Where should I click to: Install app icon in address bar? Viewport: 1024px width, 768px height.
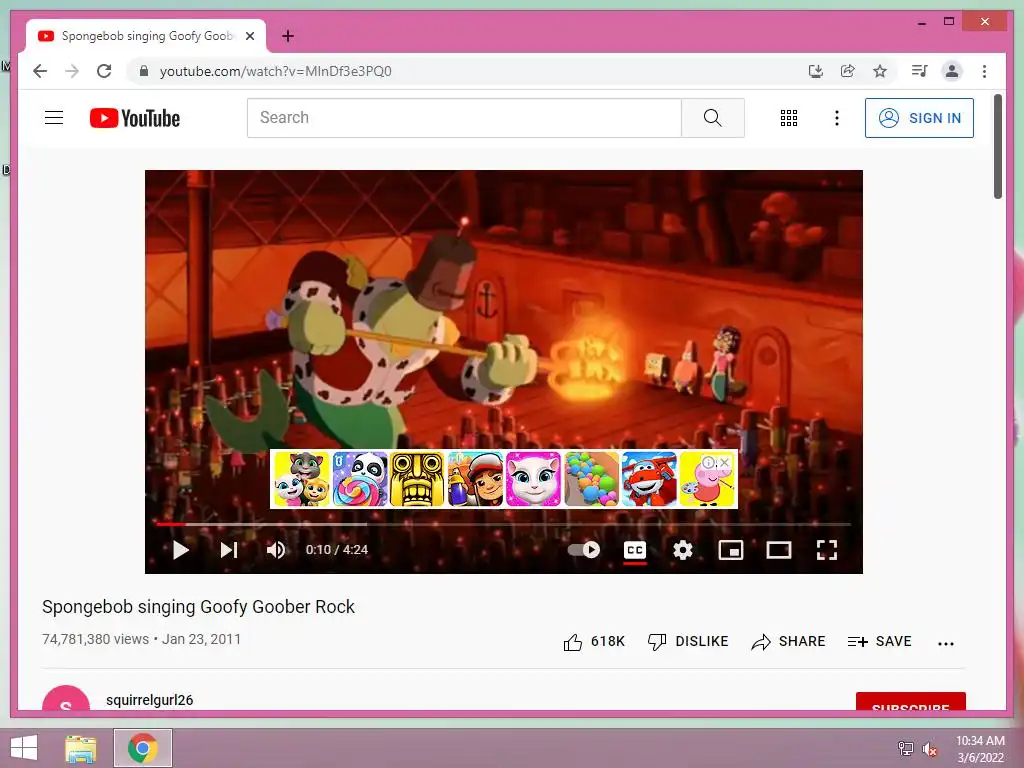(x=816, y=71)
